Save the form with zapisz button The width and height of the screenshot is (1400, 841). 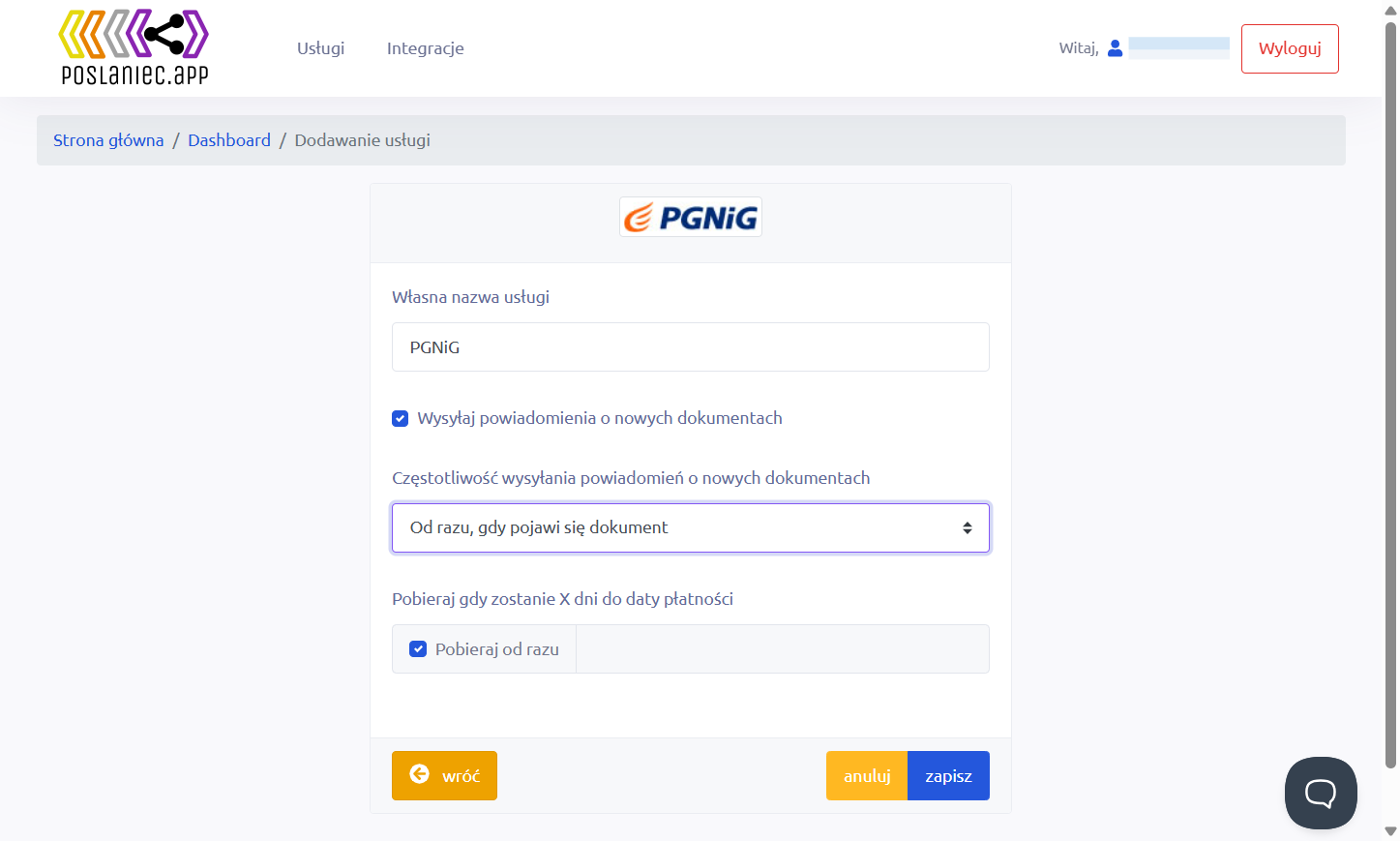click(x=948, y=776)
